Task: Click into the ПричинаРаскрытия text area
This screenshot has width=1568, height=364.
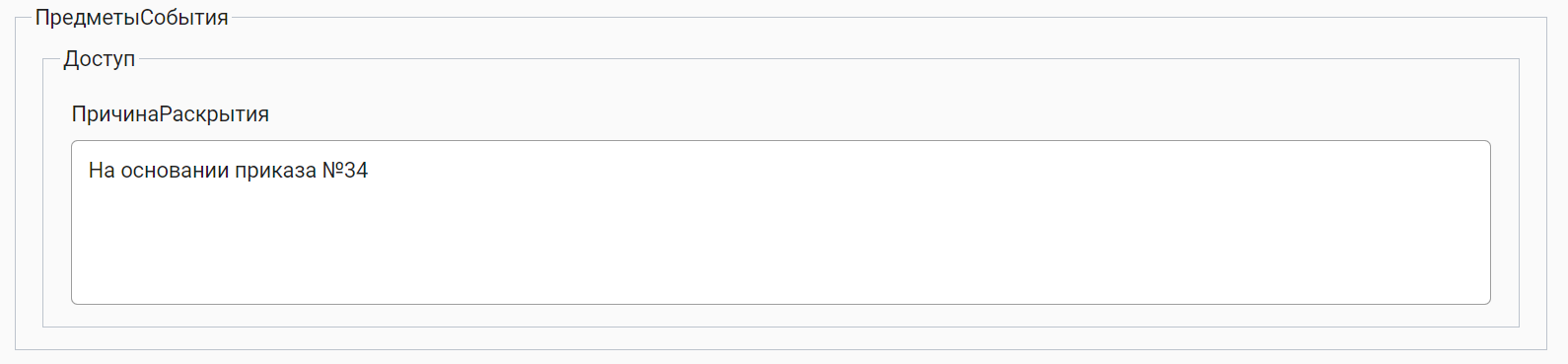Action: coord(780,222)
